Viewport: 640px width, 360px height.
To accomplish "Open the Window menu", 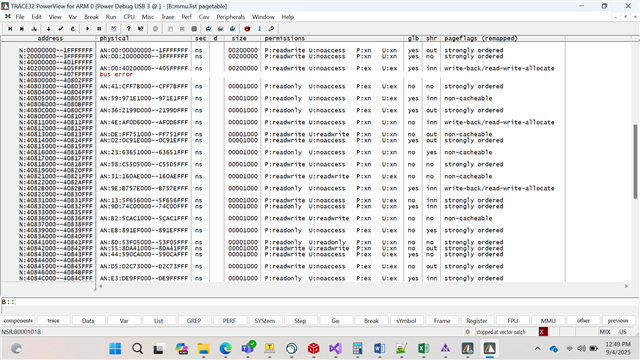I will 263,17.
